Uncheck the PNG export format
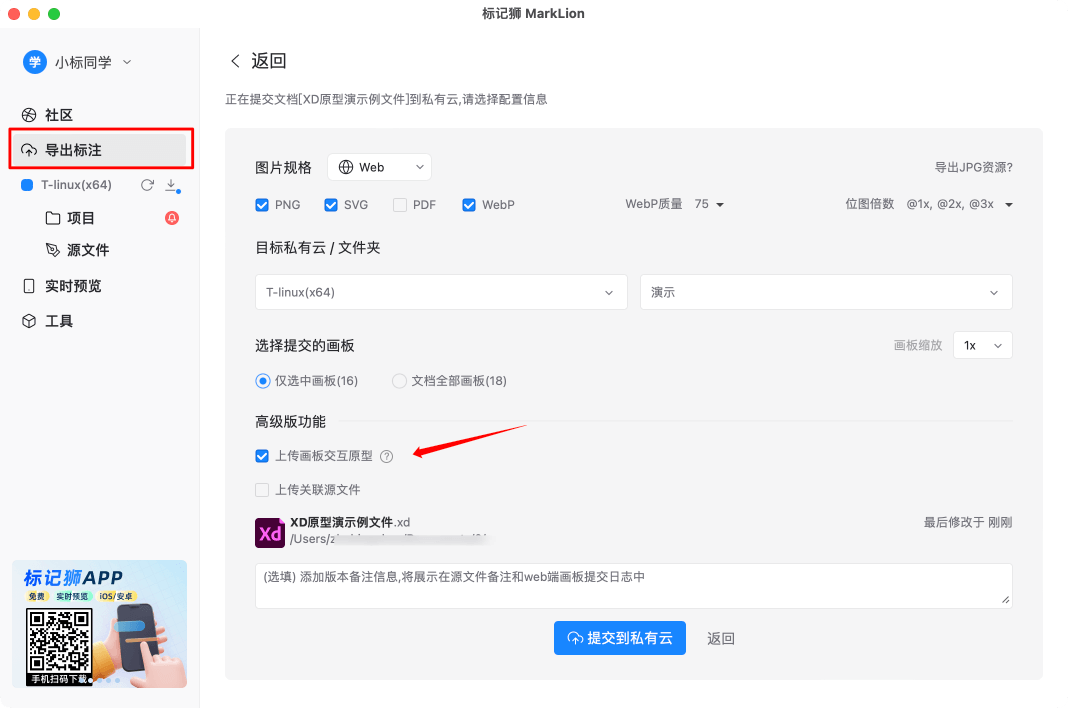 coord(261,204)
